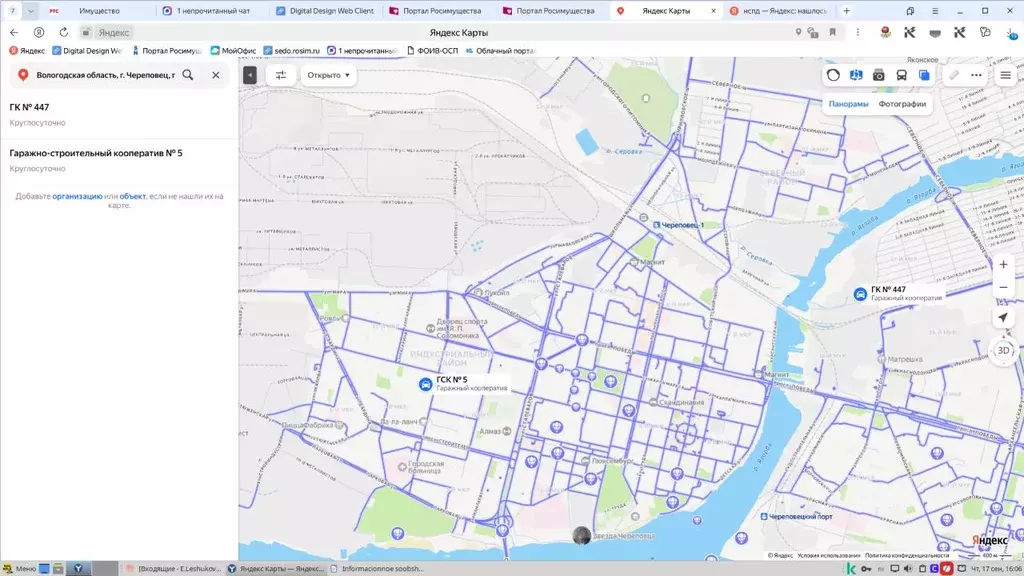Click the ГК № 447 garage marker on the map
The width and height of the screenshot is (1024, 576).
[x=860, y=294]
